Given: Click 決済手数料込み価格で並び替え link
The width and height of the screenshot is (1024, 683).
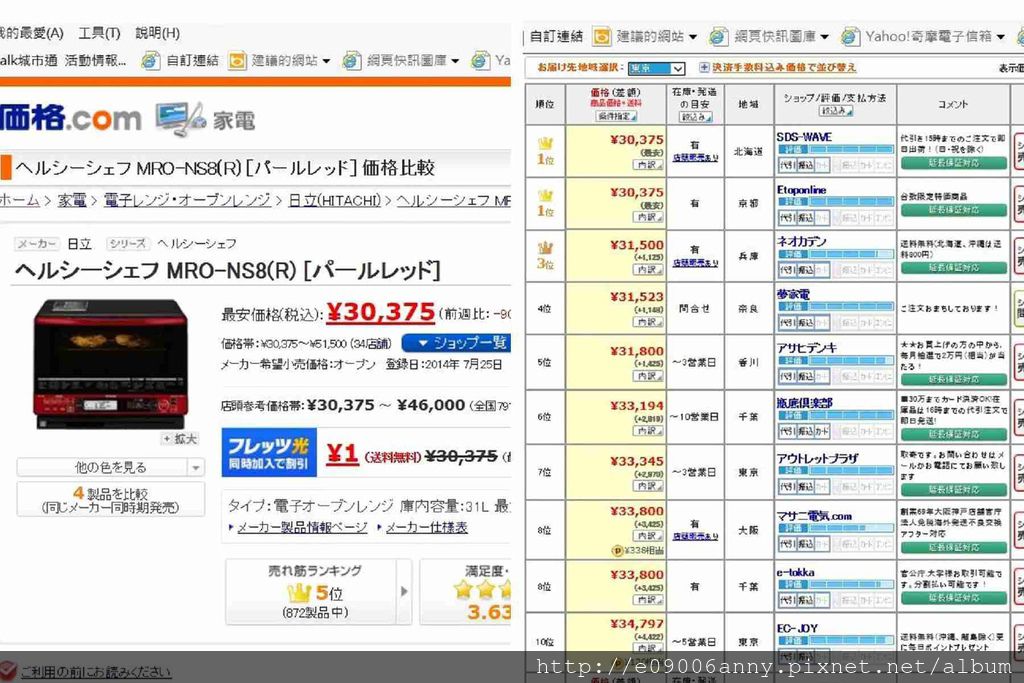Looking at the screenshot, I should pyautogui.click(x=784, y=67).
